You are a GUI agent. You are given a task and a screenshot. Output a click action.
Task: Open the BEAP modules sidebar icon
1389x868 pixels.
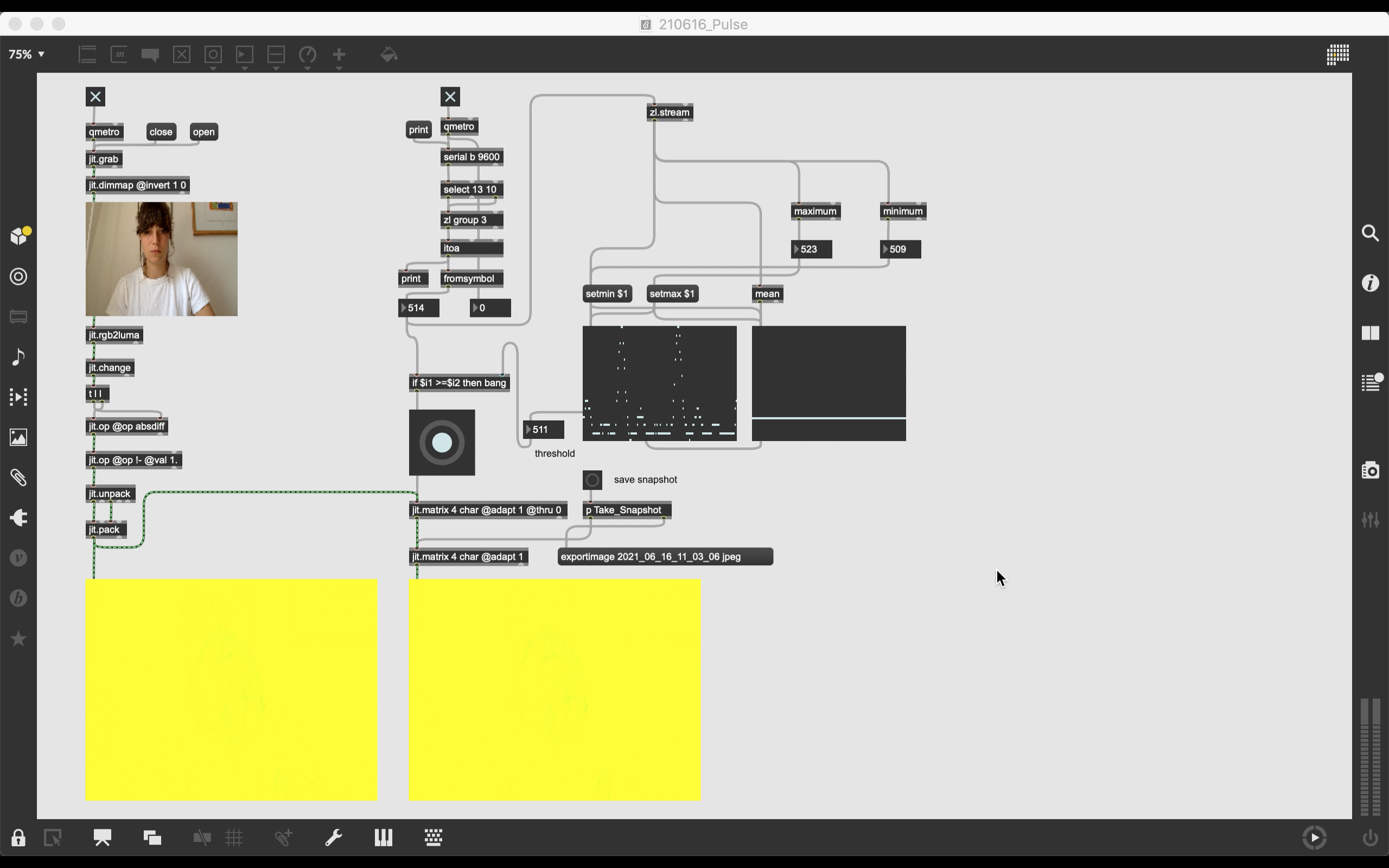point(18,598)
